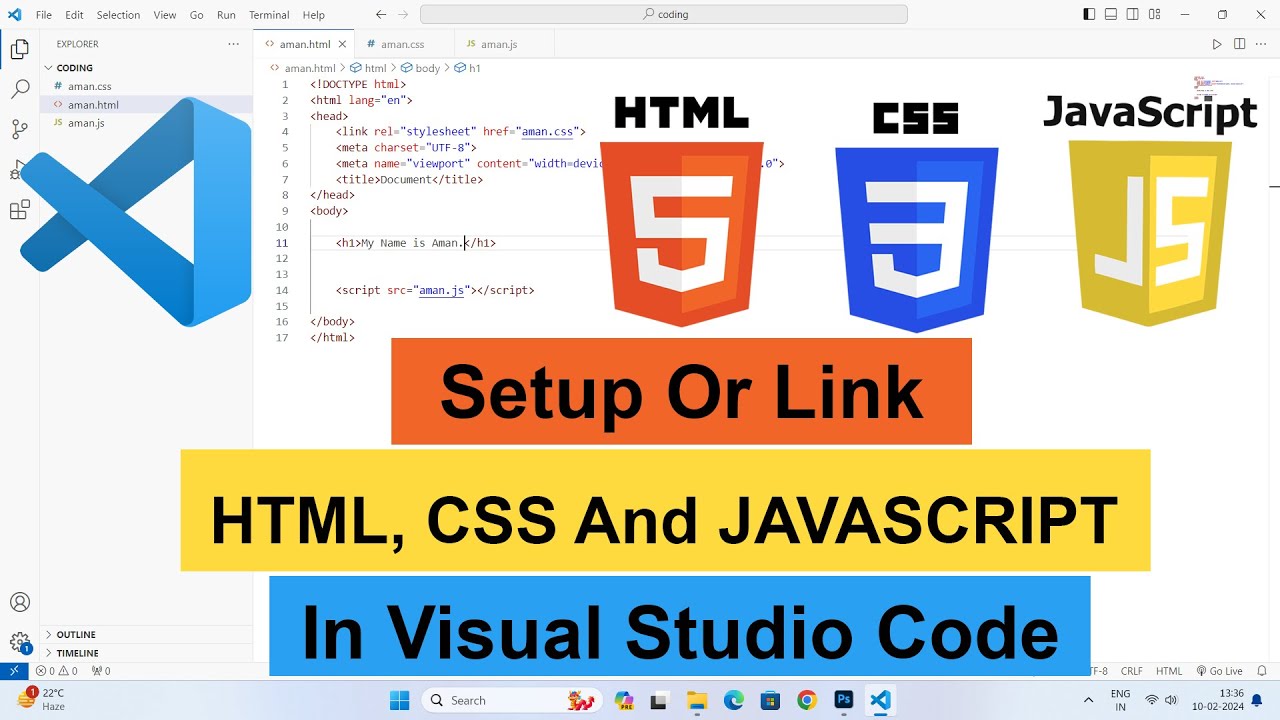Open Photoshop from the taskbar
Image resolution: width=1280 pixels, height=720 pixels.
click(x=843, y=700)
